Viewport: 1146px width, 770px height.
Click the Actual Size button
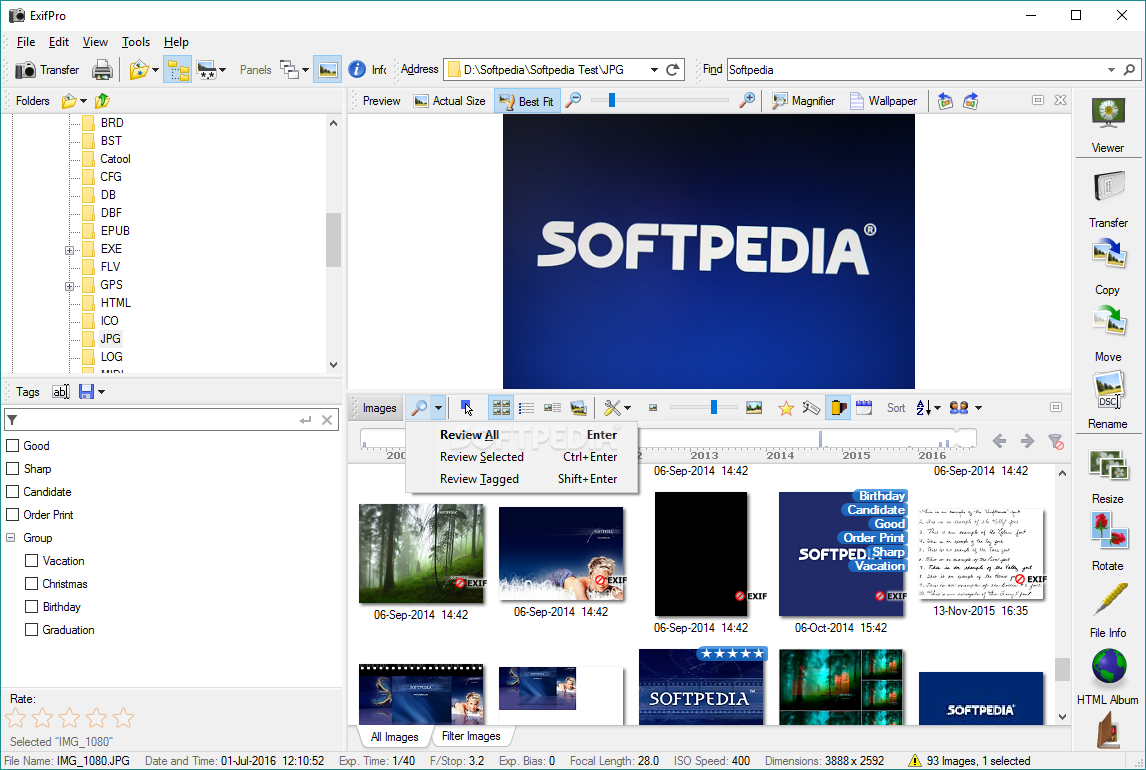click(449, 101)
